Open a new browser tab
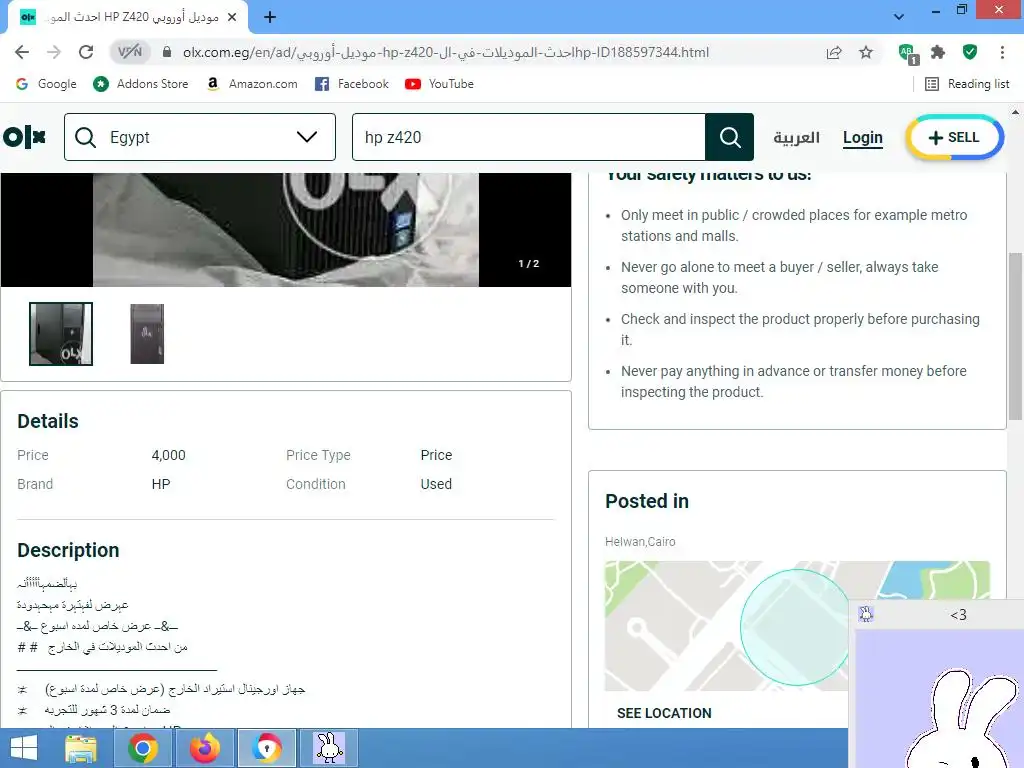The width and height of the screenshot is (1024, 768). [270, 17]
